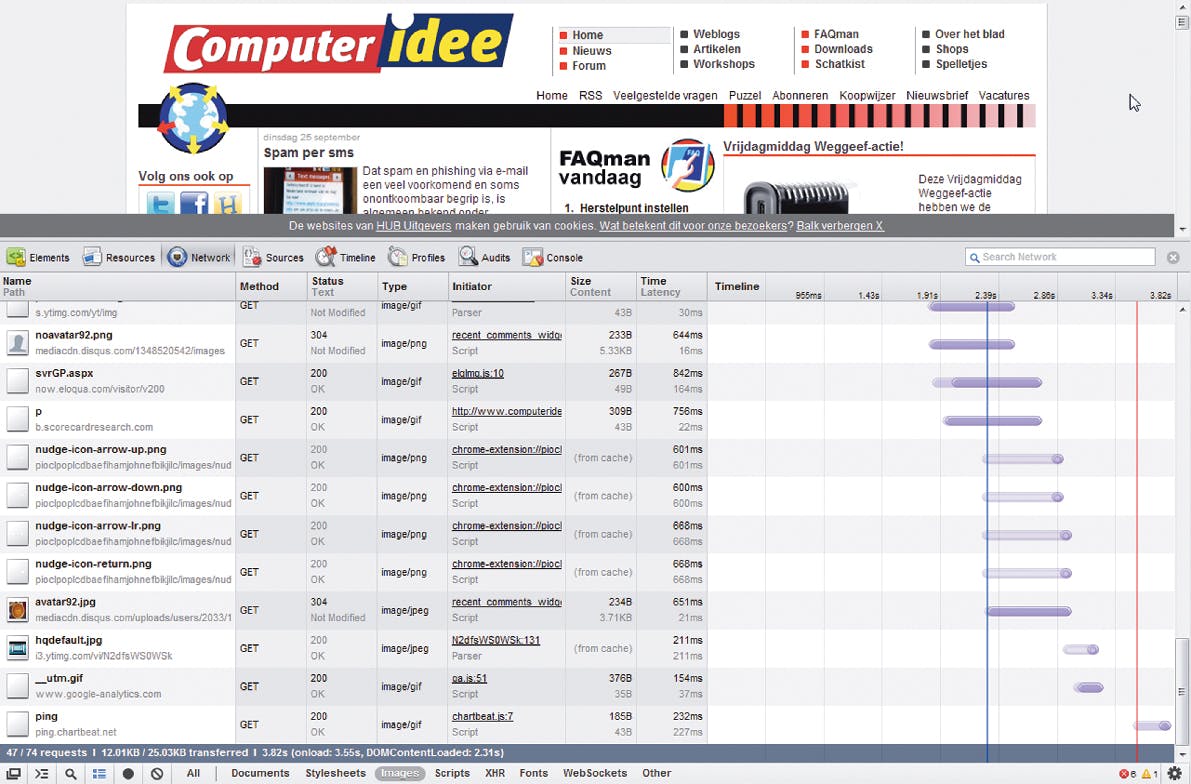Open initiator link elqimg.js:10
1191x784 pixels.
(478, 373)
